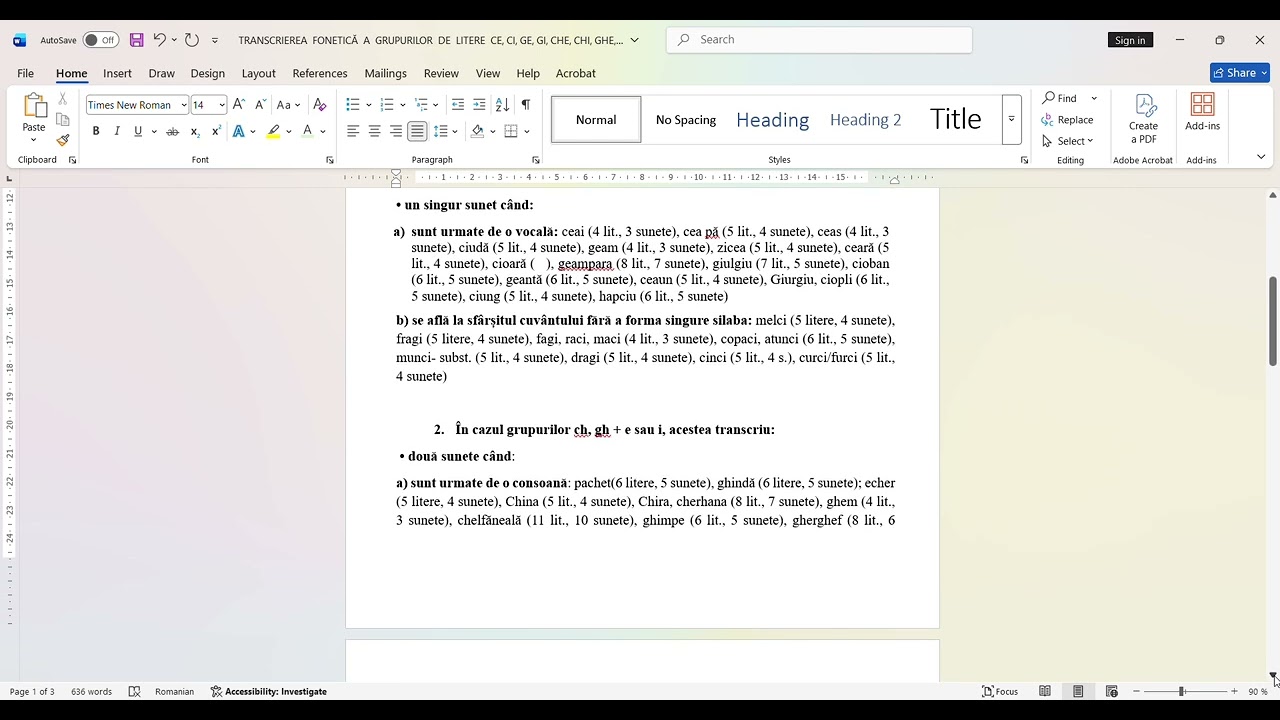Open font size dropdown
1280x720 pixels.
point(222,105)
